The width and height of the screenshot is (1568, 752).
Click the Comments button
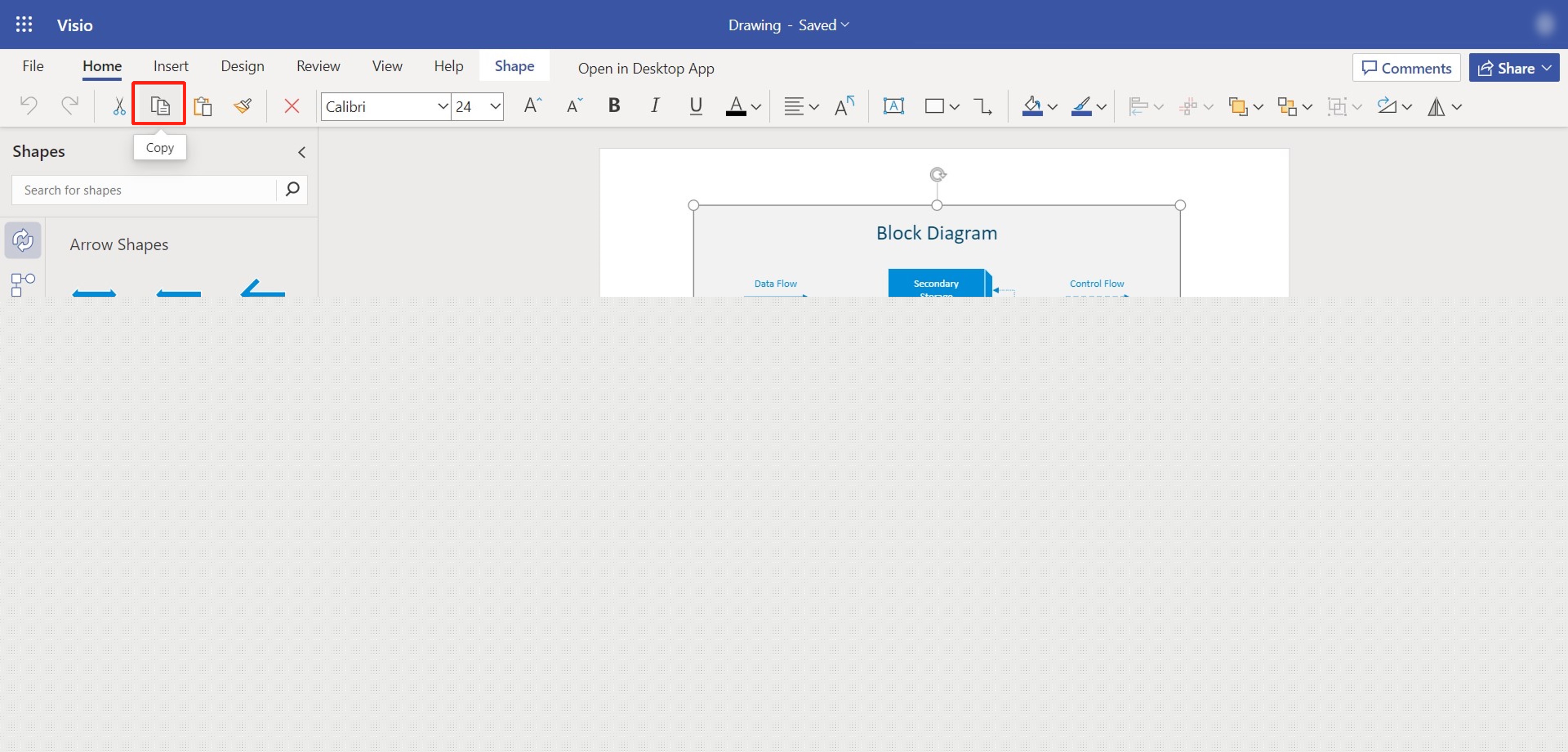[1406, 68]
